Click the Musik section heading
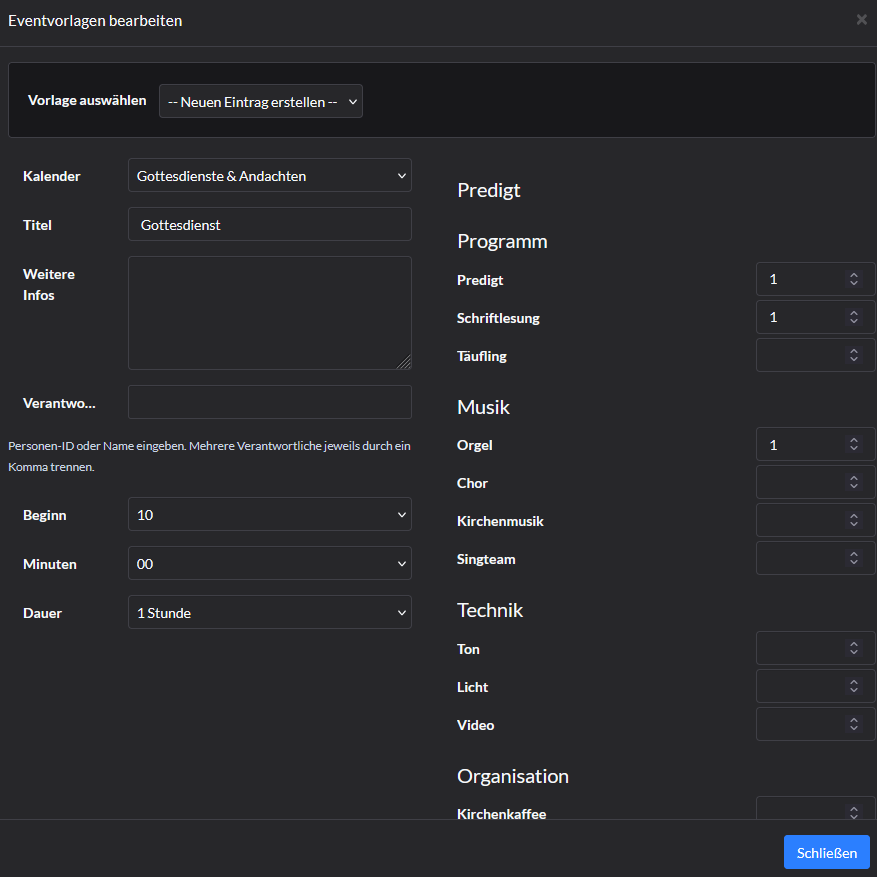 point(483,407)
